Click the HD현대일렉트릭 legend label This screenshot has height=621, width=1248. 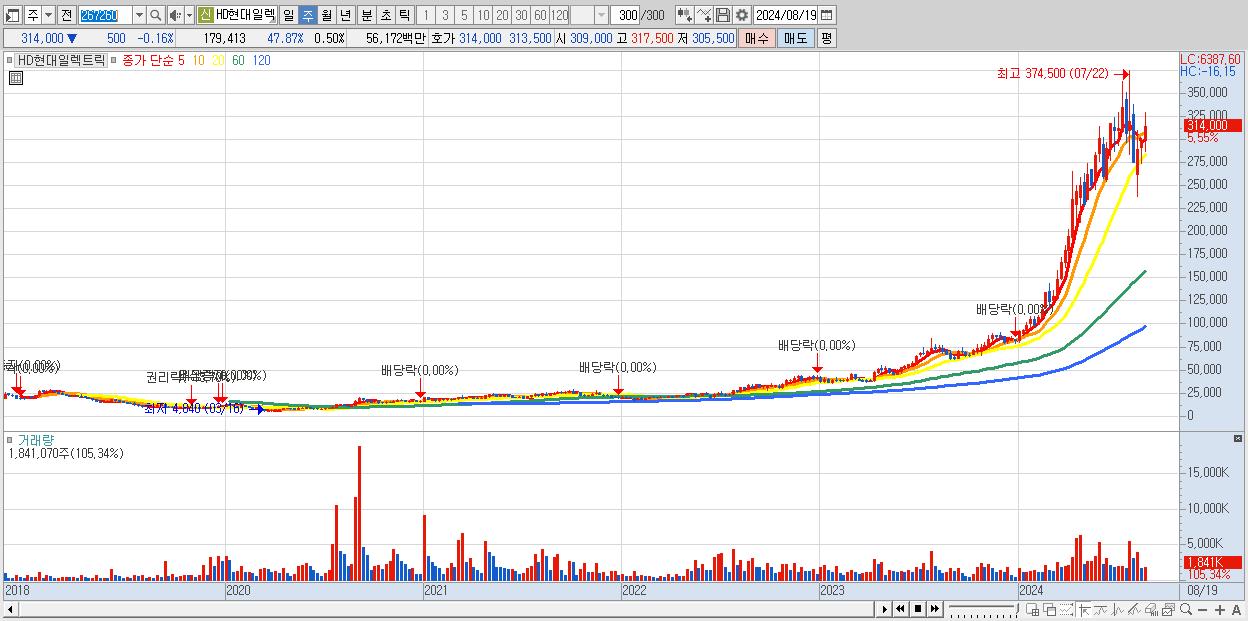[x=61, y=60]
